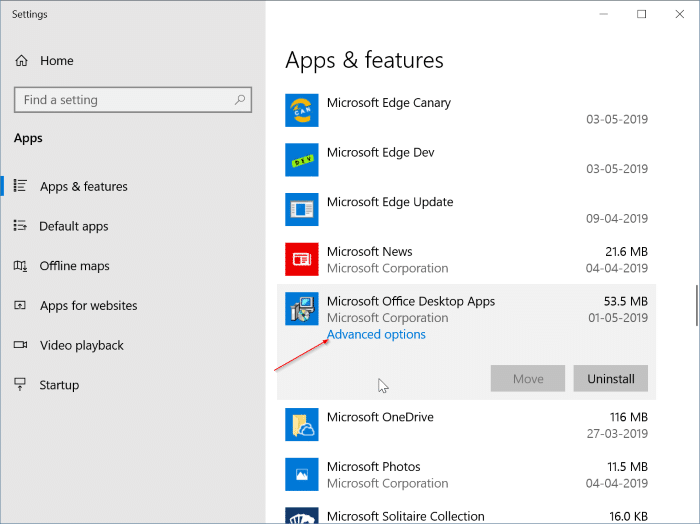The height and width of the screenshot is (524, 700).
Task: Maximize the Settings window
Action: pyautogui.click(x=642, y=14)
